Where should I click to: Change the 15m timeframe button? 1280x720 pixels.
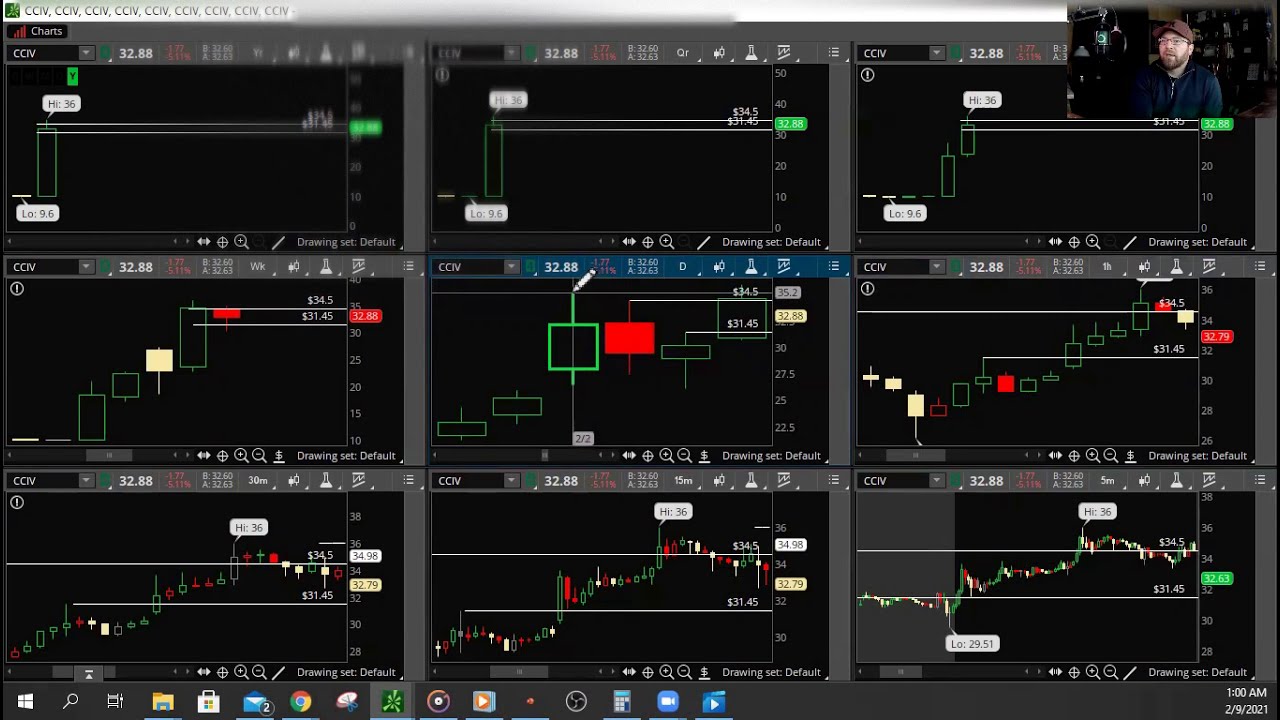coord(683,481)
